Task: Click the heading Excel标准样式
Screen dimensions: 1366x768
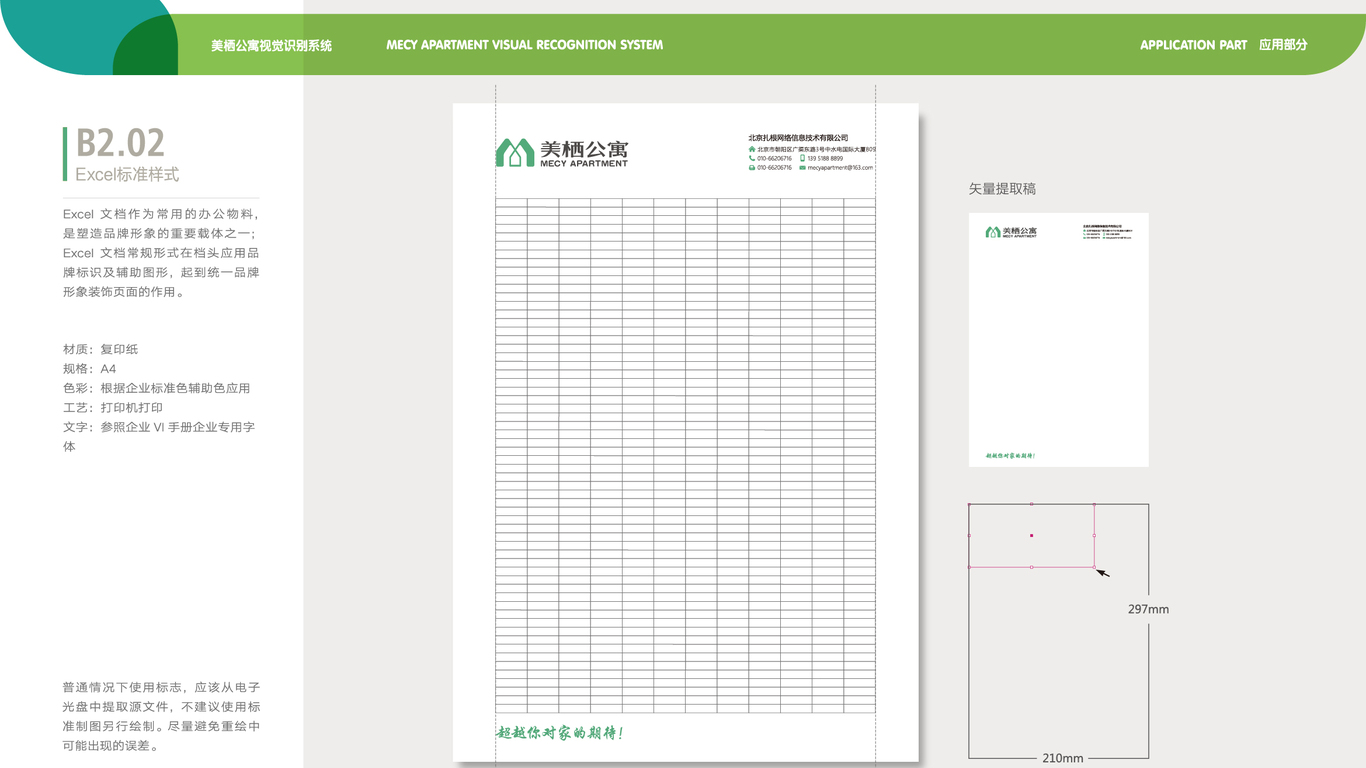Action: point(127,174)
